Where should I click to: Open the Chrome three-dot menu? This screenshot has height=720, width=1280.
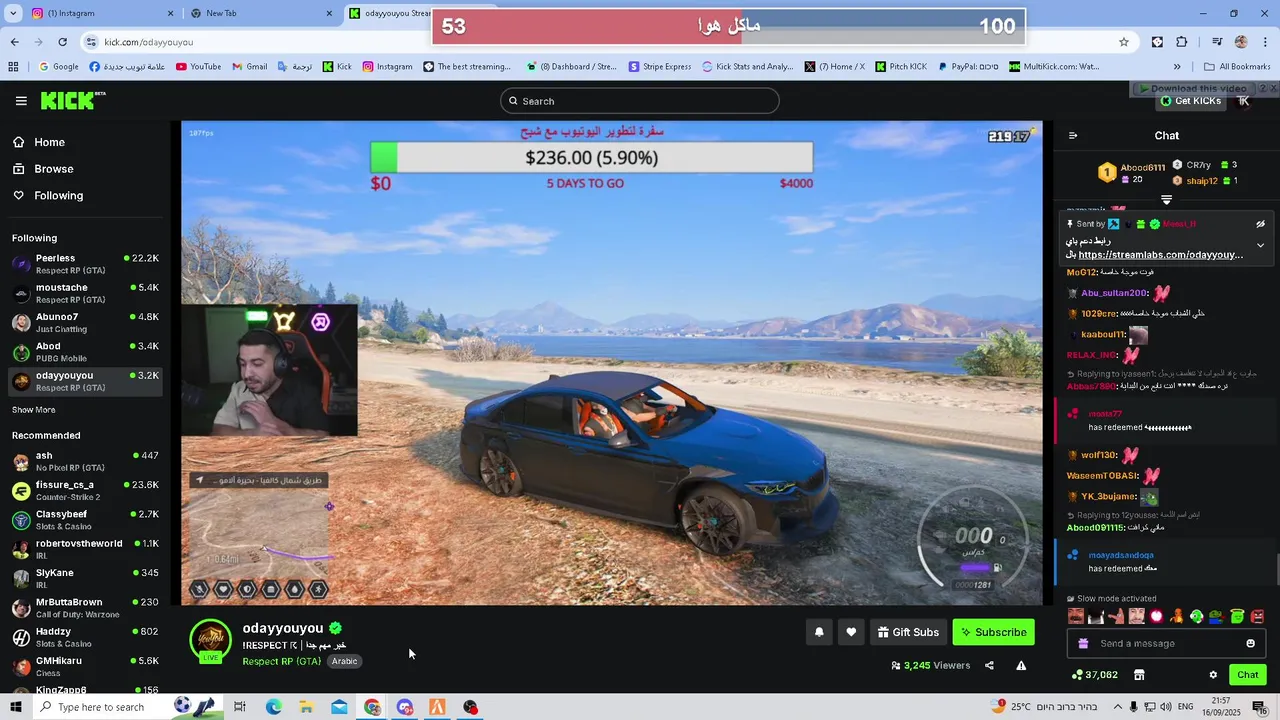coord(1265,42)
